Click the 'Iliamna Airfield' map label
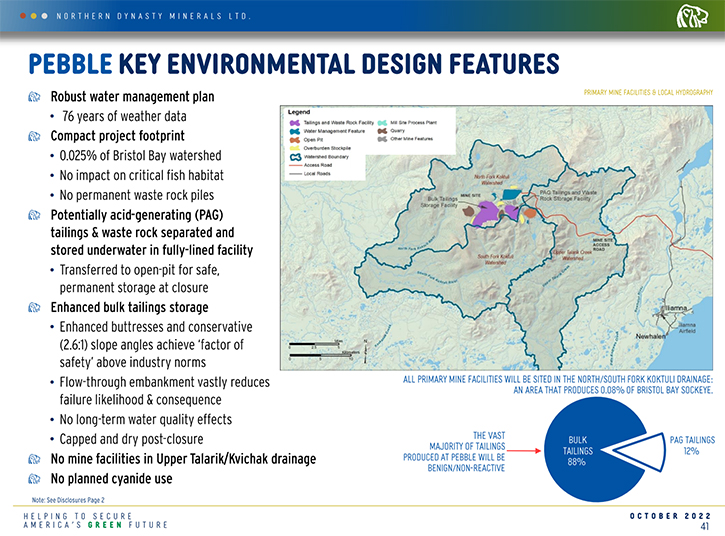 click(687, 328)
